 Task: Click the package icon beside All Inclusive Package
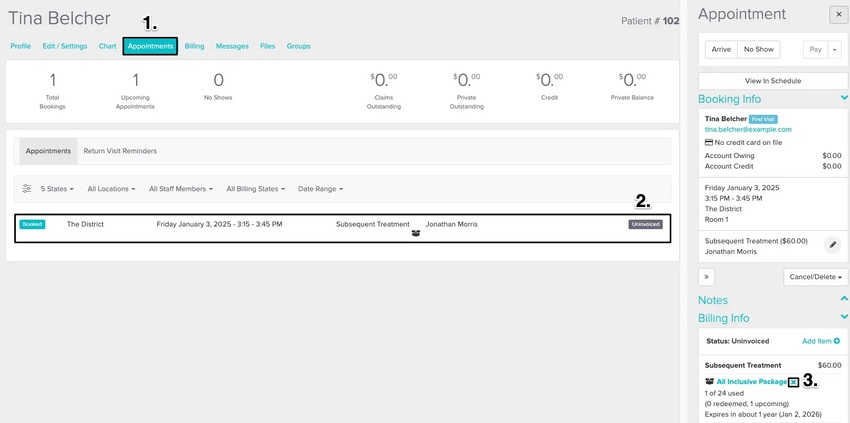(709, 382)
